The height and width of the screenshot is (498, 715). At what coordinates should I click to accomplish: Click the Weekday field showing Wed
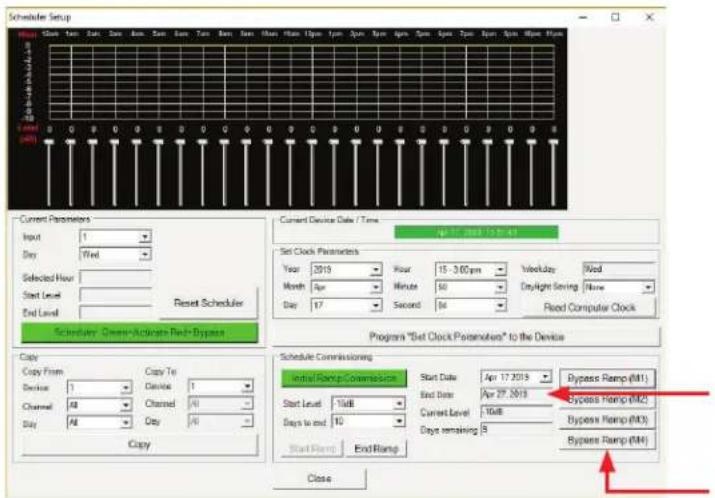619,269
